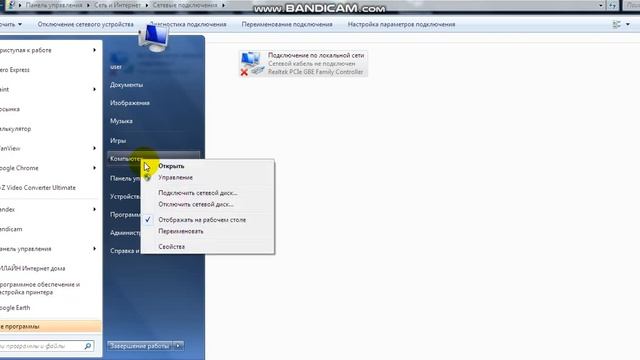Launch Bandicam from program list
640x360 pixels.
(x=11, y=229)
